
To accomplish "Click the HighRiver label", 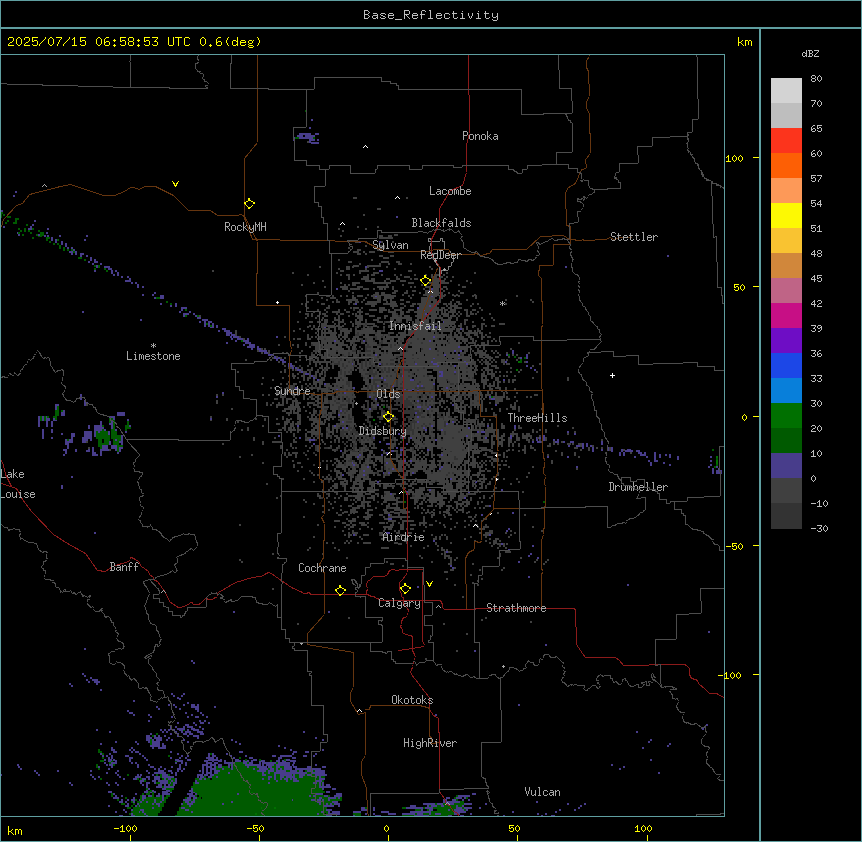I will click(x=430, y=743).
